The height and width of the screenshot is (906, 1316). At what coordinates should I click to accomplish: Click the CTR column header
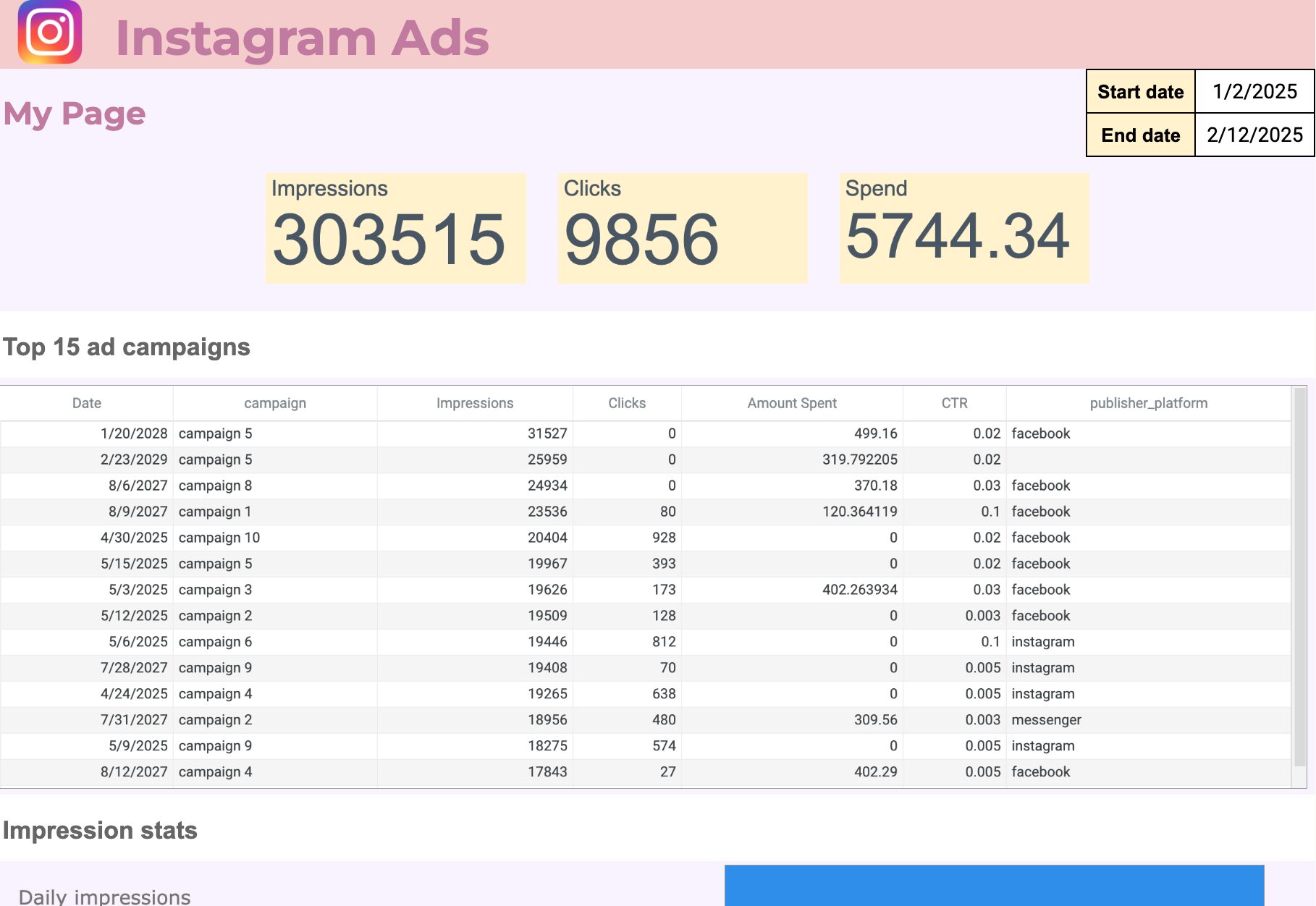click(x=954, y=403)
